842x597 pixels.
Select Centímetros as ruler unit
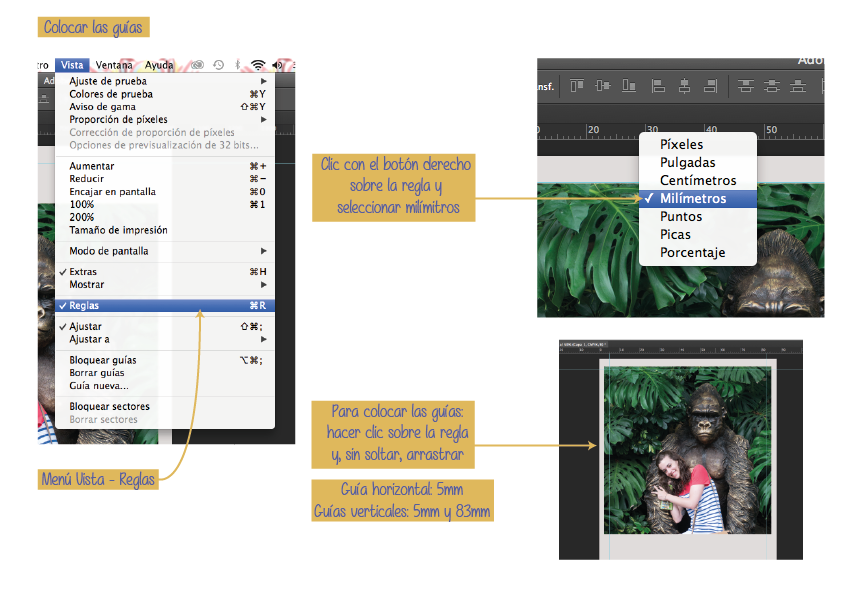coord(698,180)
